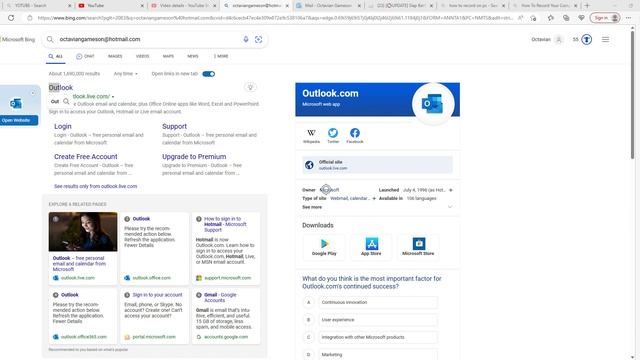This screenshot has width=640, height=360.
Task: Open the How to sign in to Hotmail card
Action: pos(226,248)
